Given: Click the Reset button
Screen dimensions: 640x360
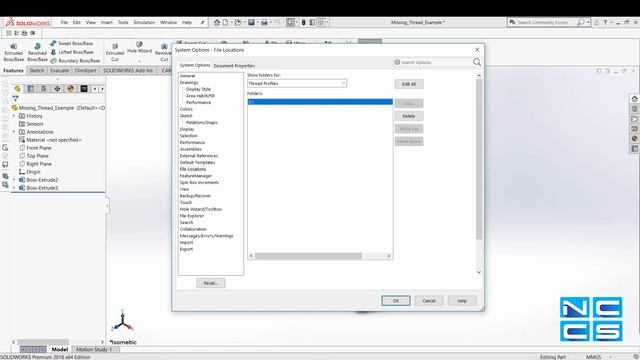Looking at the screenshot, I should [x=211, y=283].
